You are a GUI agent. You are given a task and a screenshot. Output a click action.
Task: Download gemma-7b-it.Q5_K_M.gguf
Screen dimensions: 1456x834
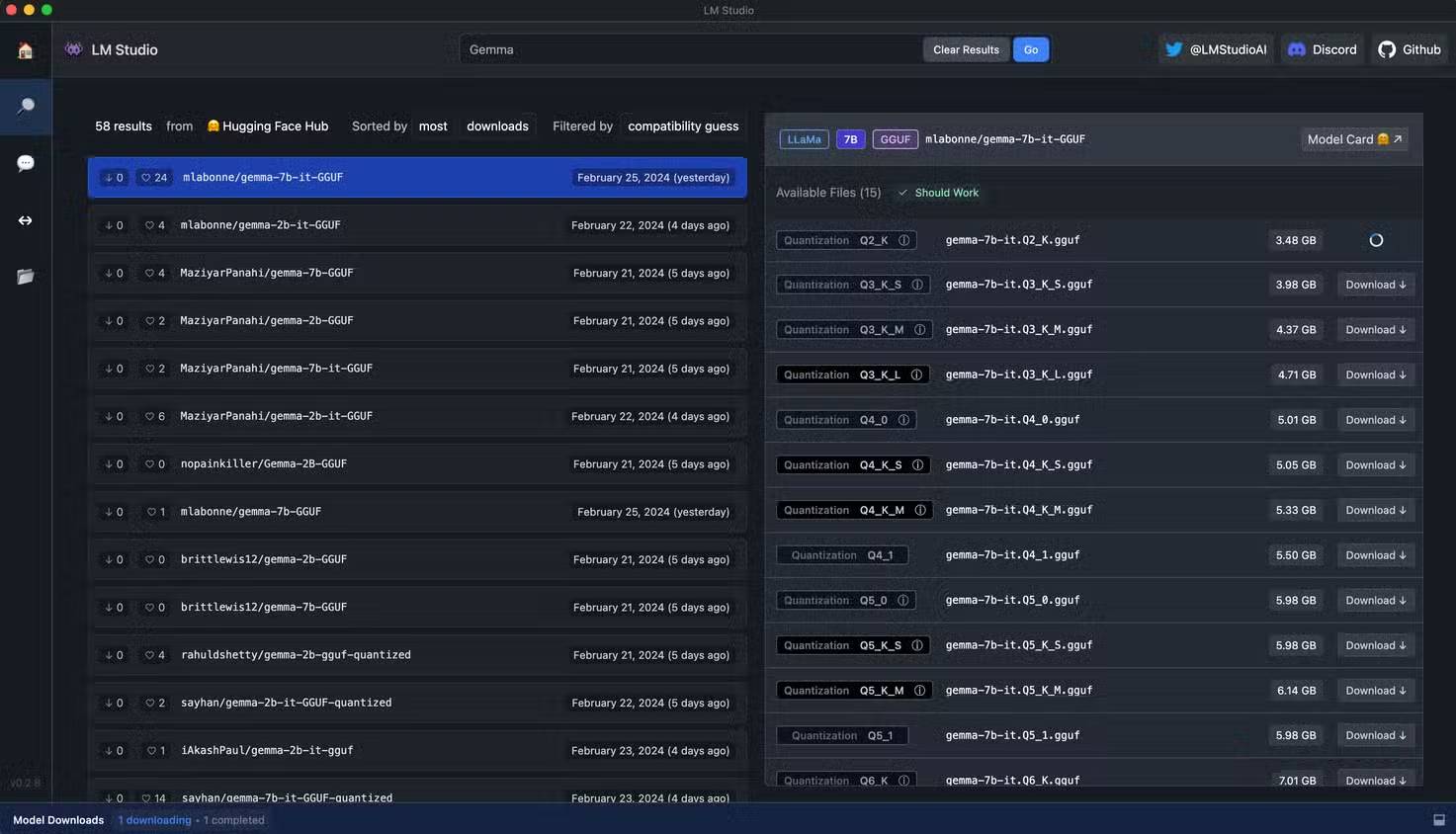click(x=1376, y=691)
